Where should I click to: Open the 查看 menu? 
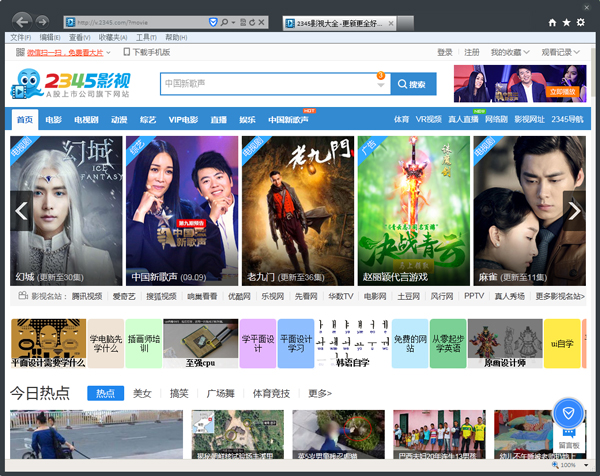[x=80, y=37]
